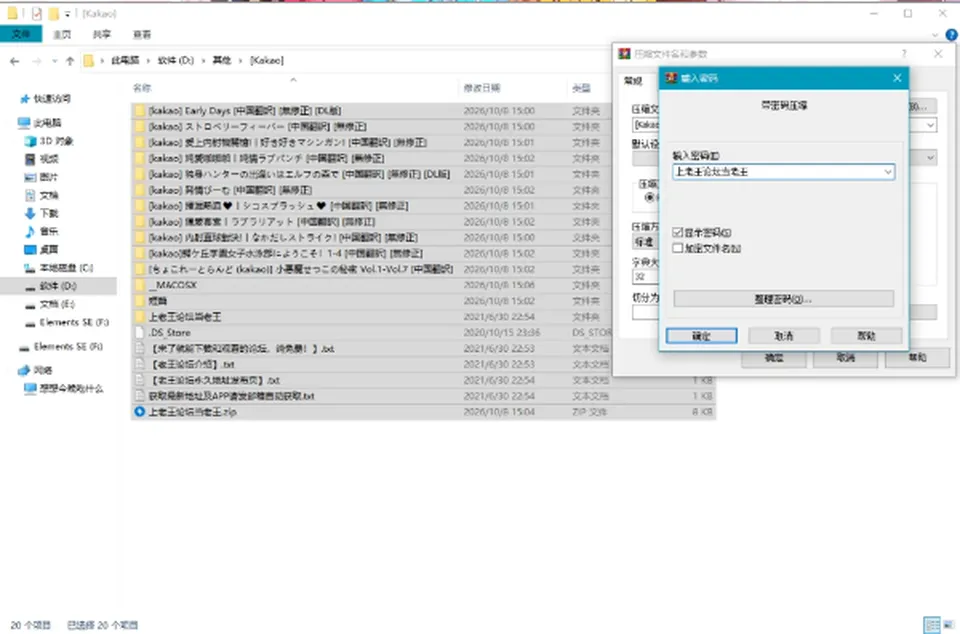The width and height of the screenshot is (960, 634).
Task: Click 取消 in the password dialog
Action: point(784,336)
